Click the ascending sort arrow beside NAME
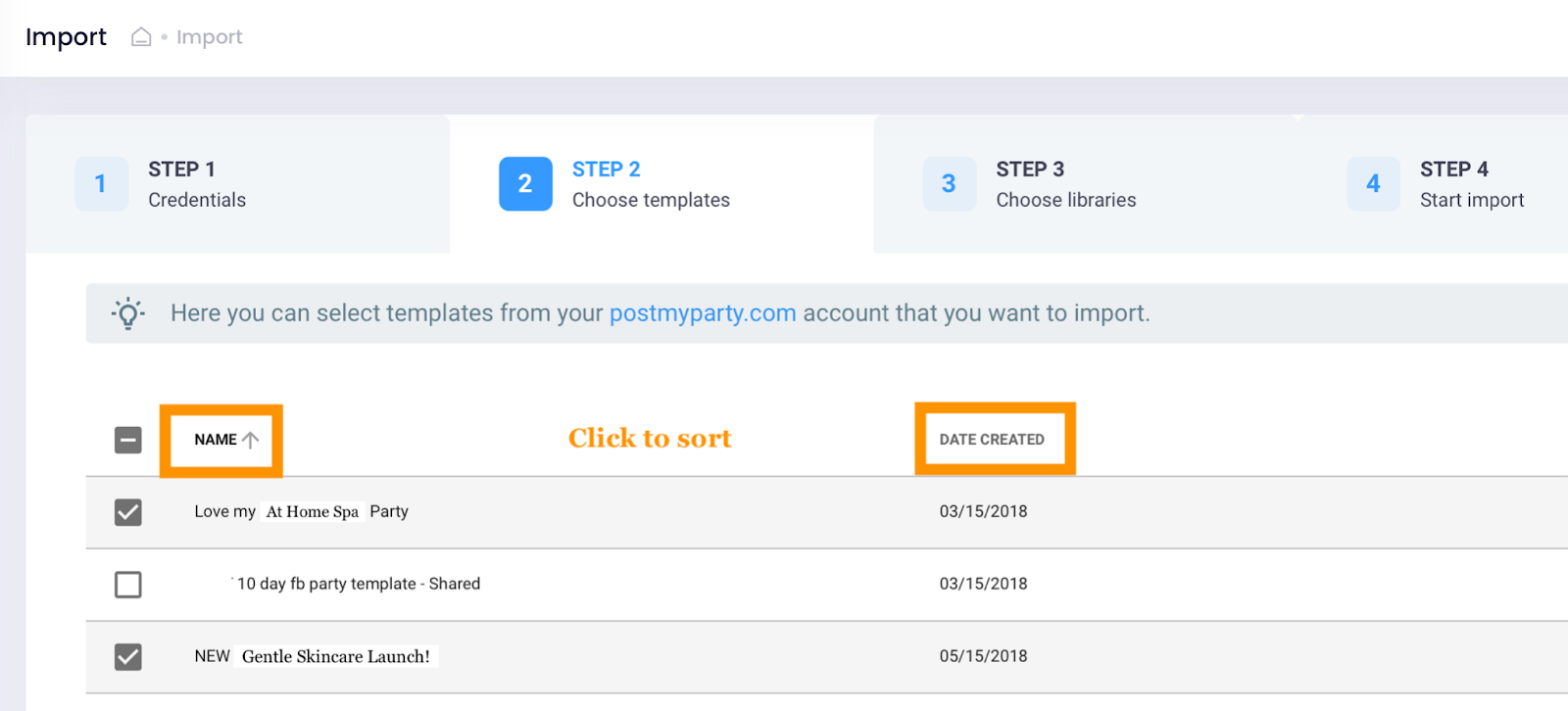The height and width of the screenshot is (711, 1568). (x=251, y=440)
